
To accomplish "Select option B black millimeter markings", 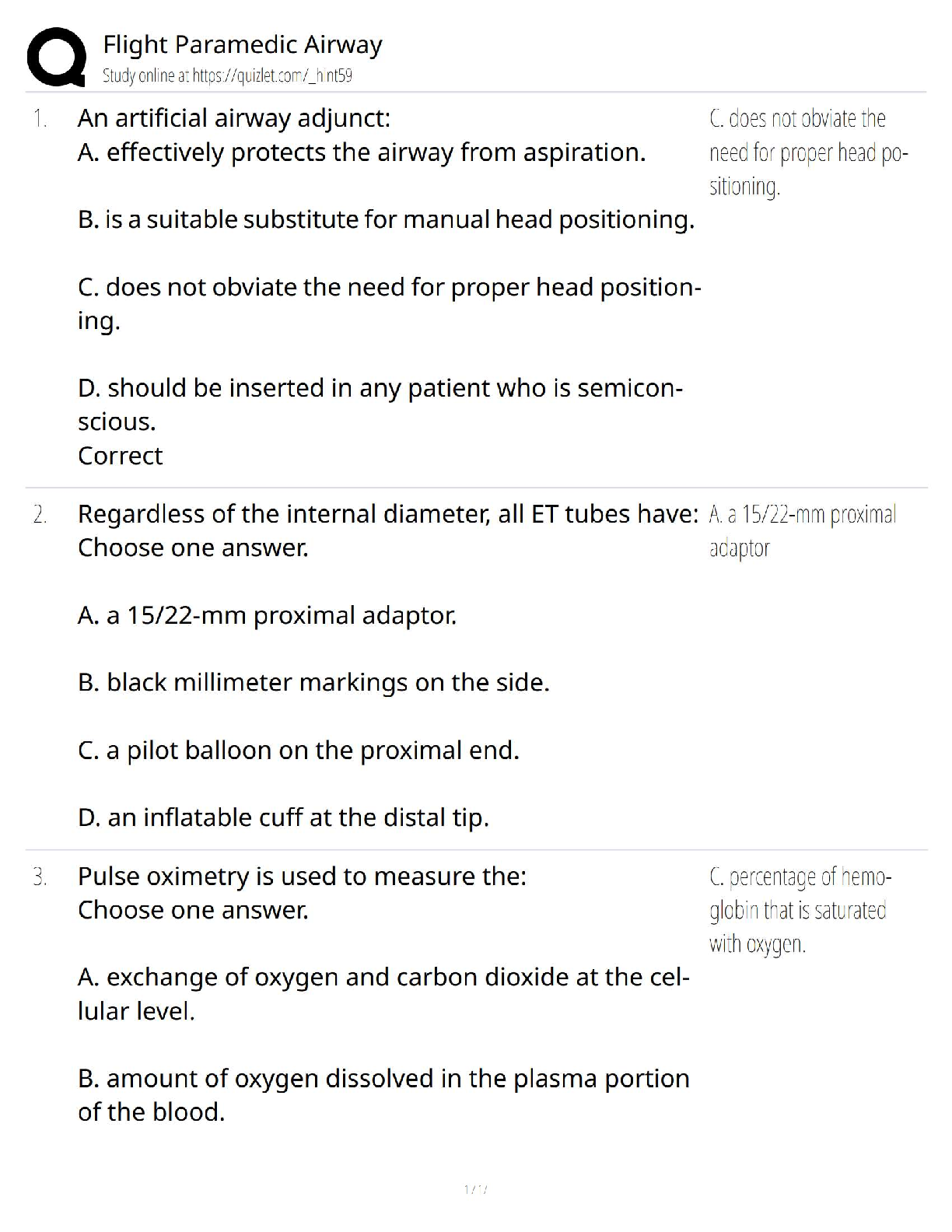I will pos(313,683).
